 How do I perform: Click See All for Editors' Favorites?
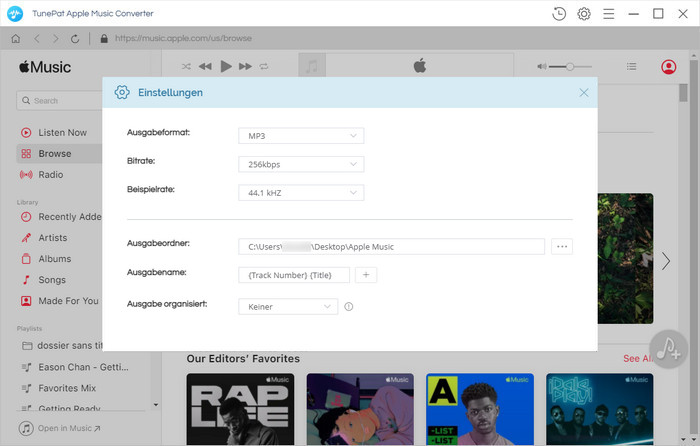point(638,358)
